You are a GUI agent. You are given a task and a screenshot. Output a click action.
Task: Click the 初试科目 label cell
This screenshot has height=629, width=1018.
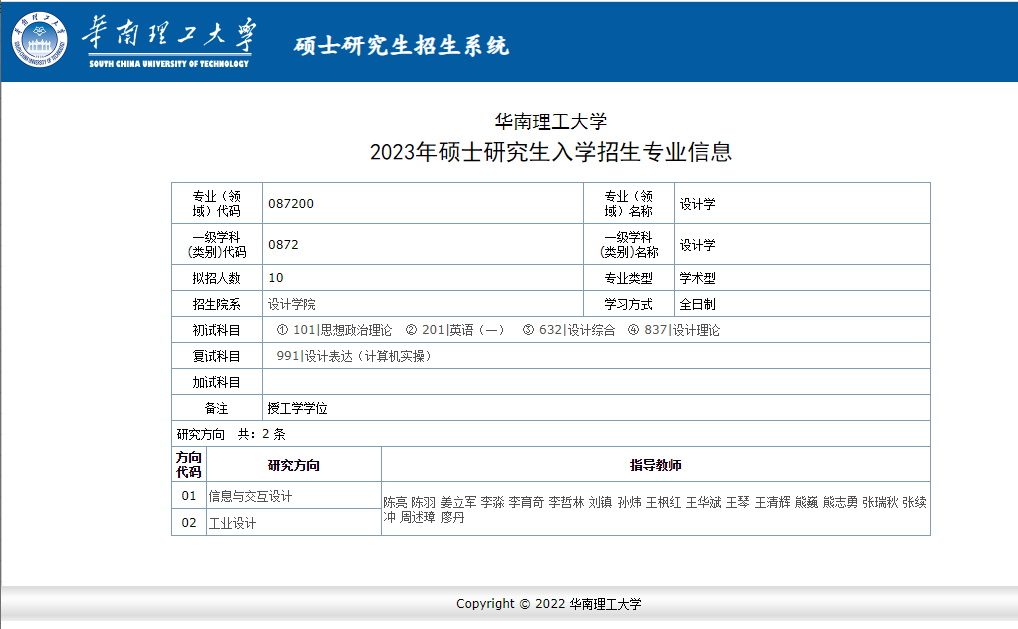217,330
